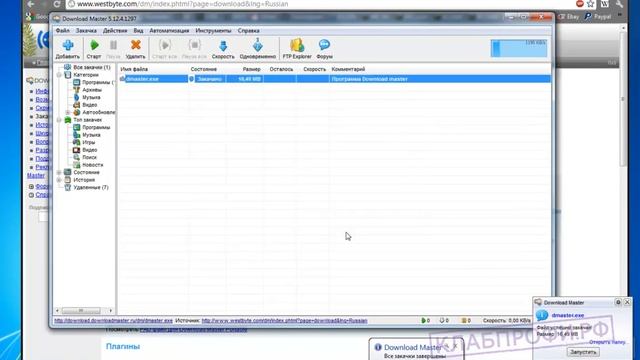640x360 pixels.
Task: Select the Архивы category
Action: click(92, 90)
